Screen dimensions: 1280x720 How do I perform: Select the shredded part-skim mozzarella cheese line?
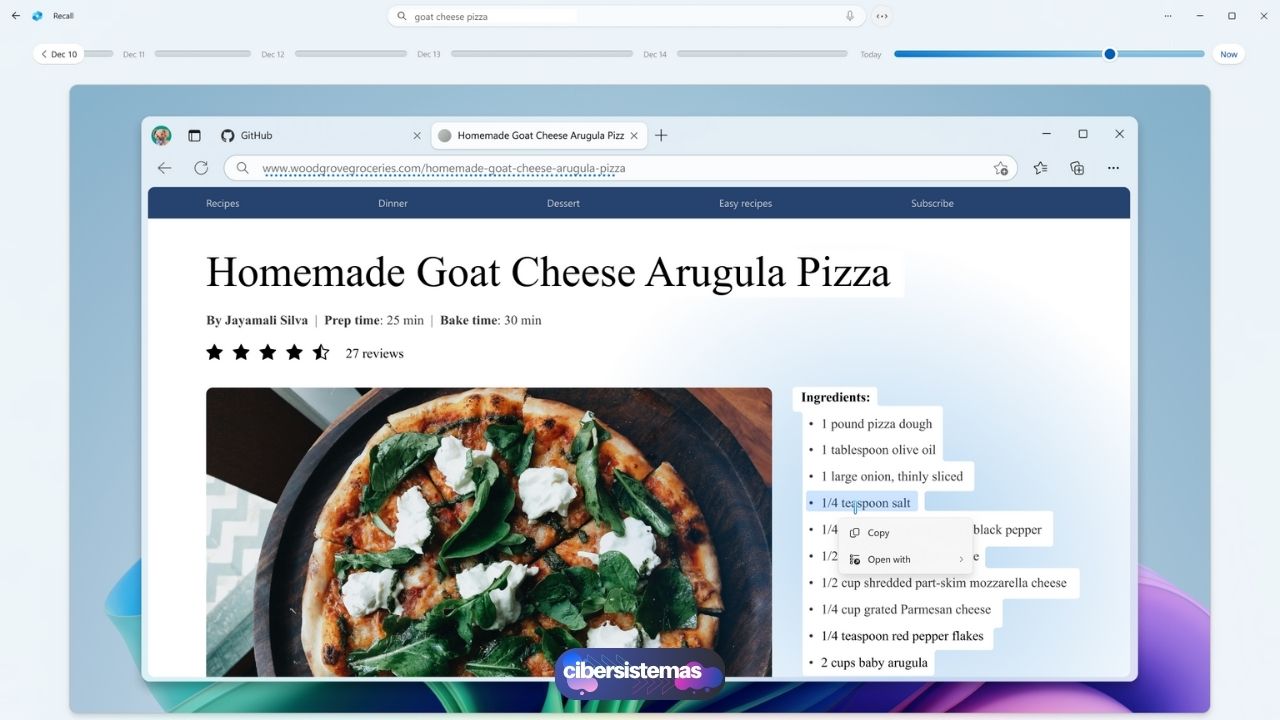point(944,583)
